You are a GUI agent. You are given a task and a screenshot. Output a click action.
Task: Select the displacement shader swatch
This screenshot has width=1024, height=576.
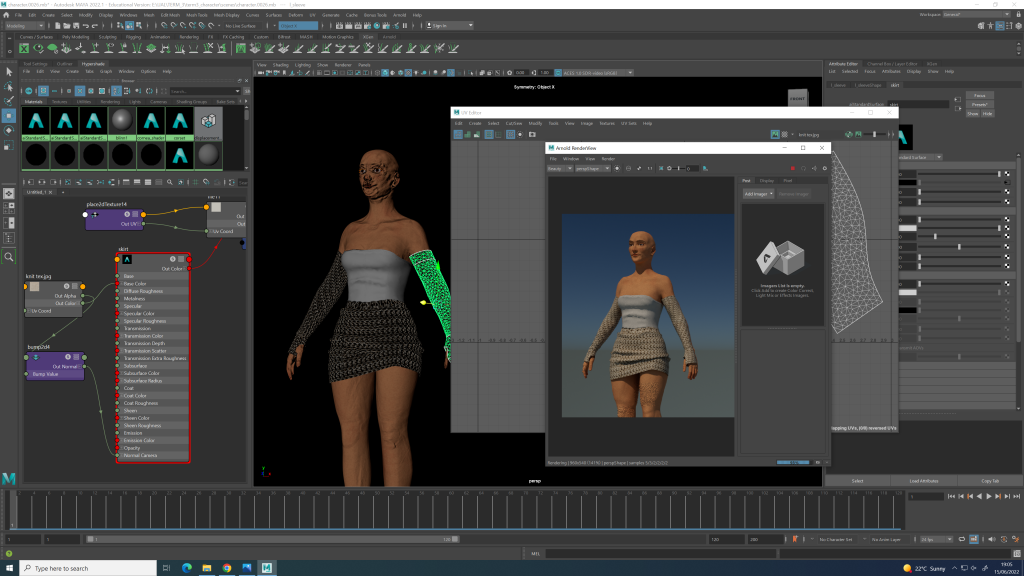pos(208,123)
